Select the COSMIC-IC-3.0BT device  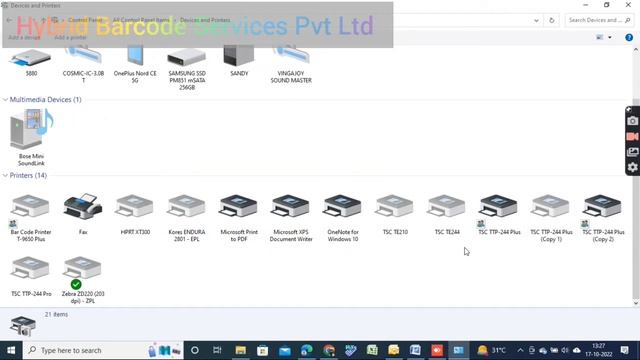(83, 65)
